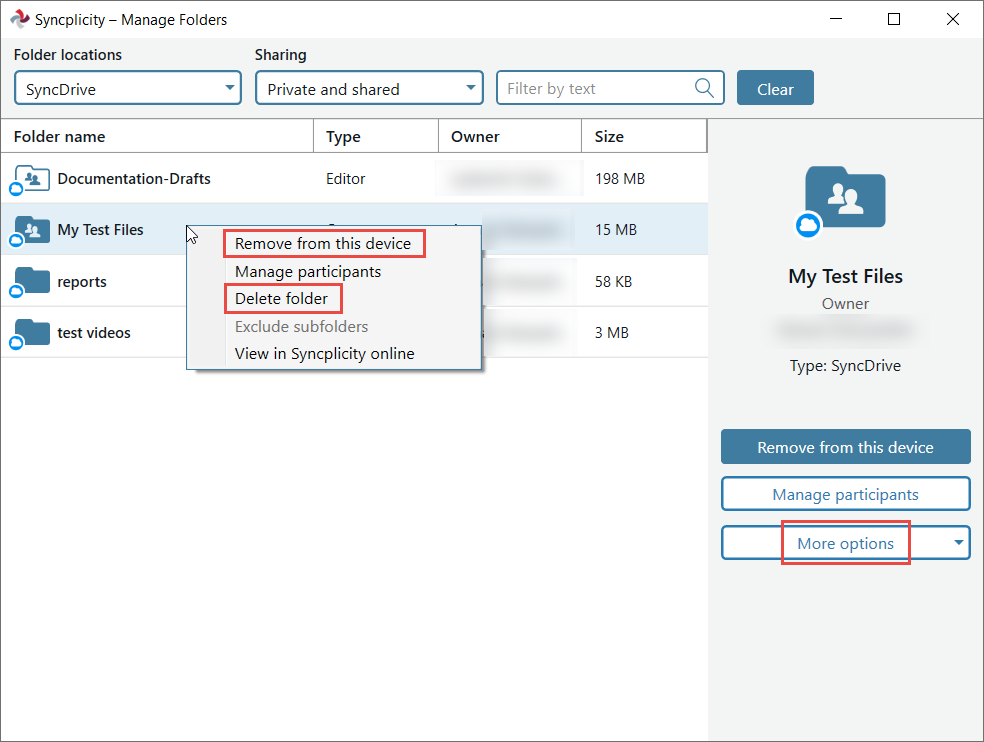
Task: Click the 58 KB size cell
Action: coord(613,282)
